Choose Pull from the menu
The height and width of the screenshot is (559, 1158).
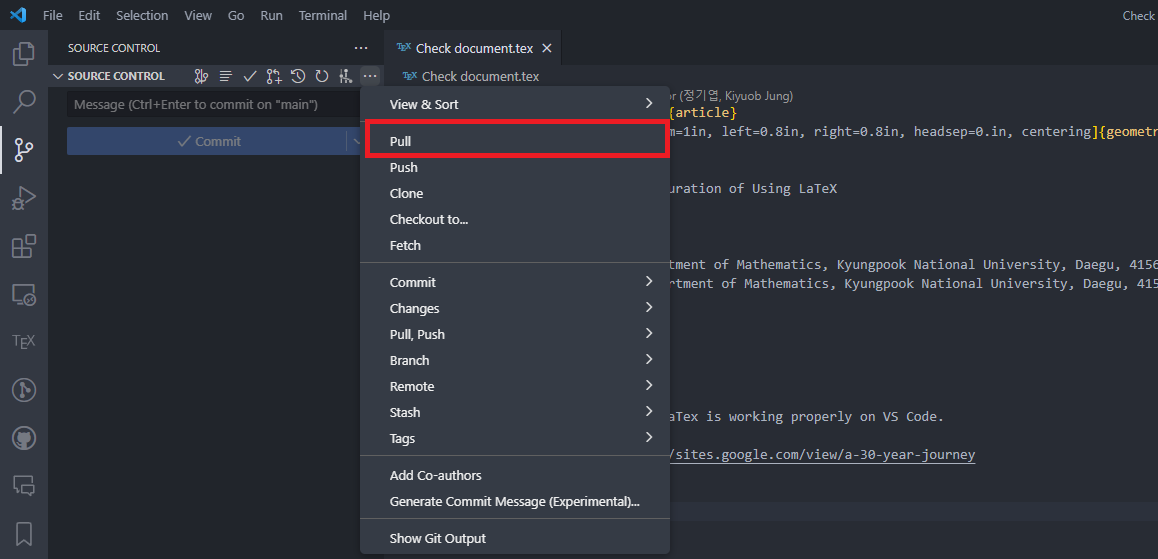pos(515,141)
